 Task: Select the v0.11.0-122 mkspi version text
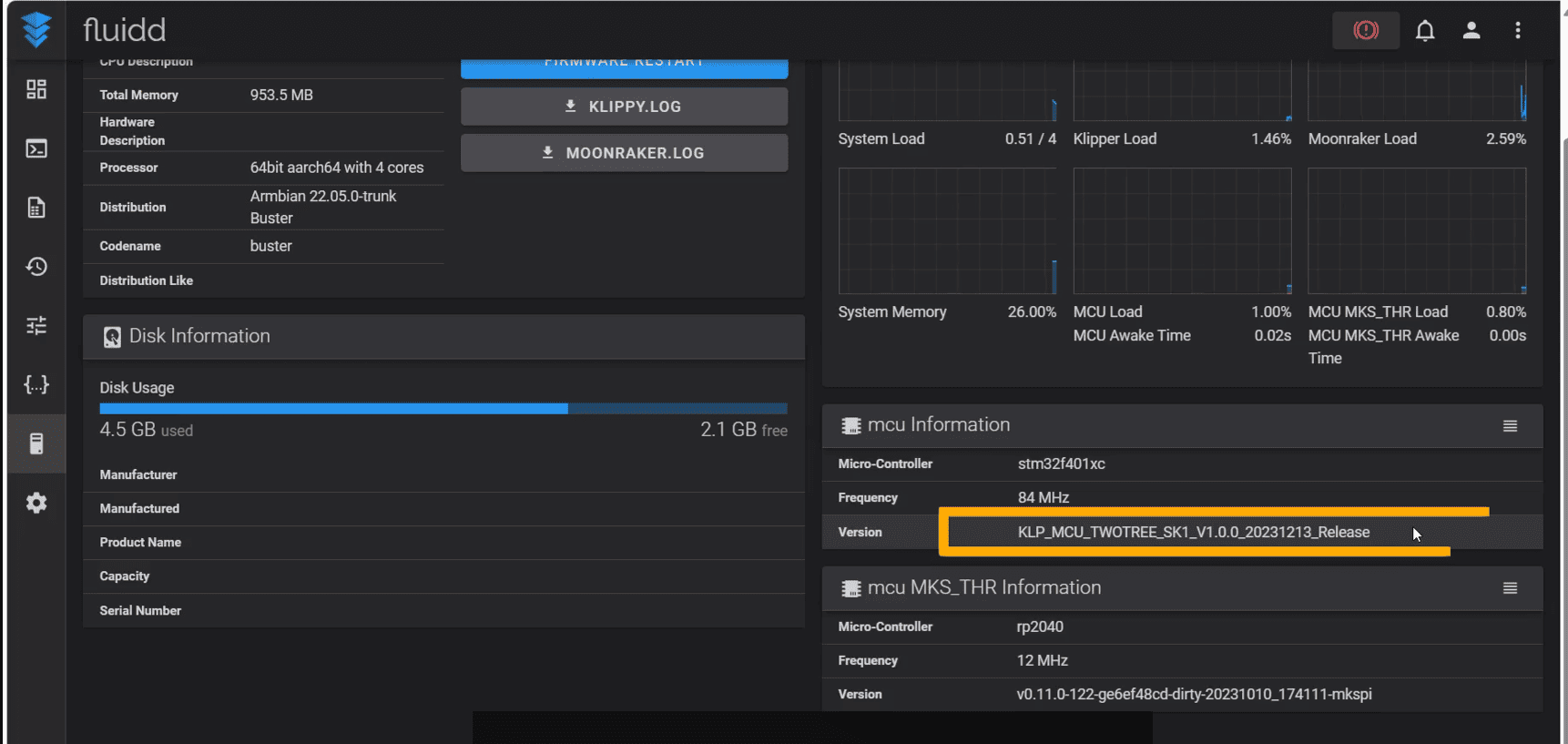1194,694
